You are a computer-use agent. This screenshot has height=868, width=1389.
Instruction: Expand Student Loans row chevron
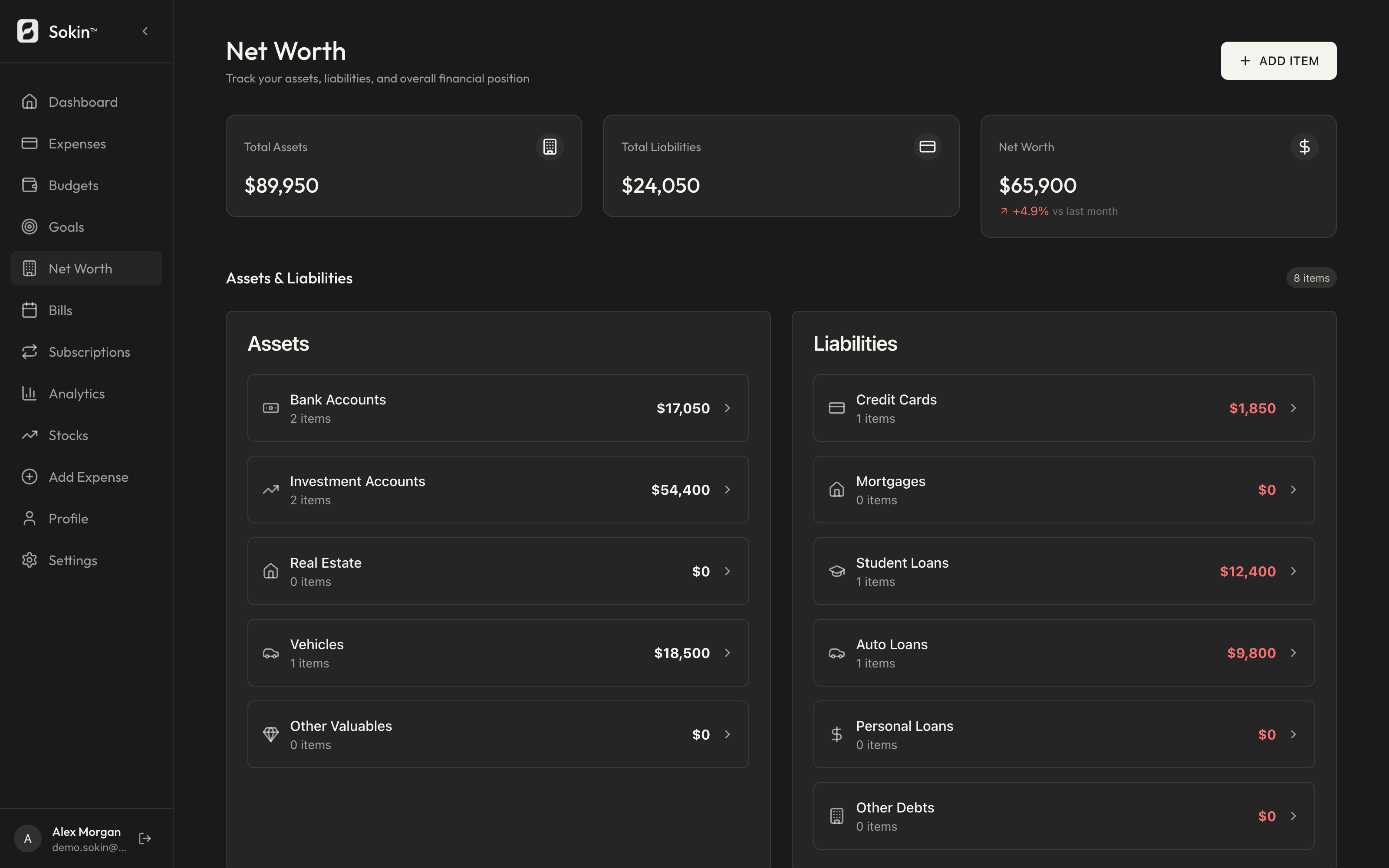(1293, 571)
